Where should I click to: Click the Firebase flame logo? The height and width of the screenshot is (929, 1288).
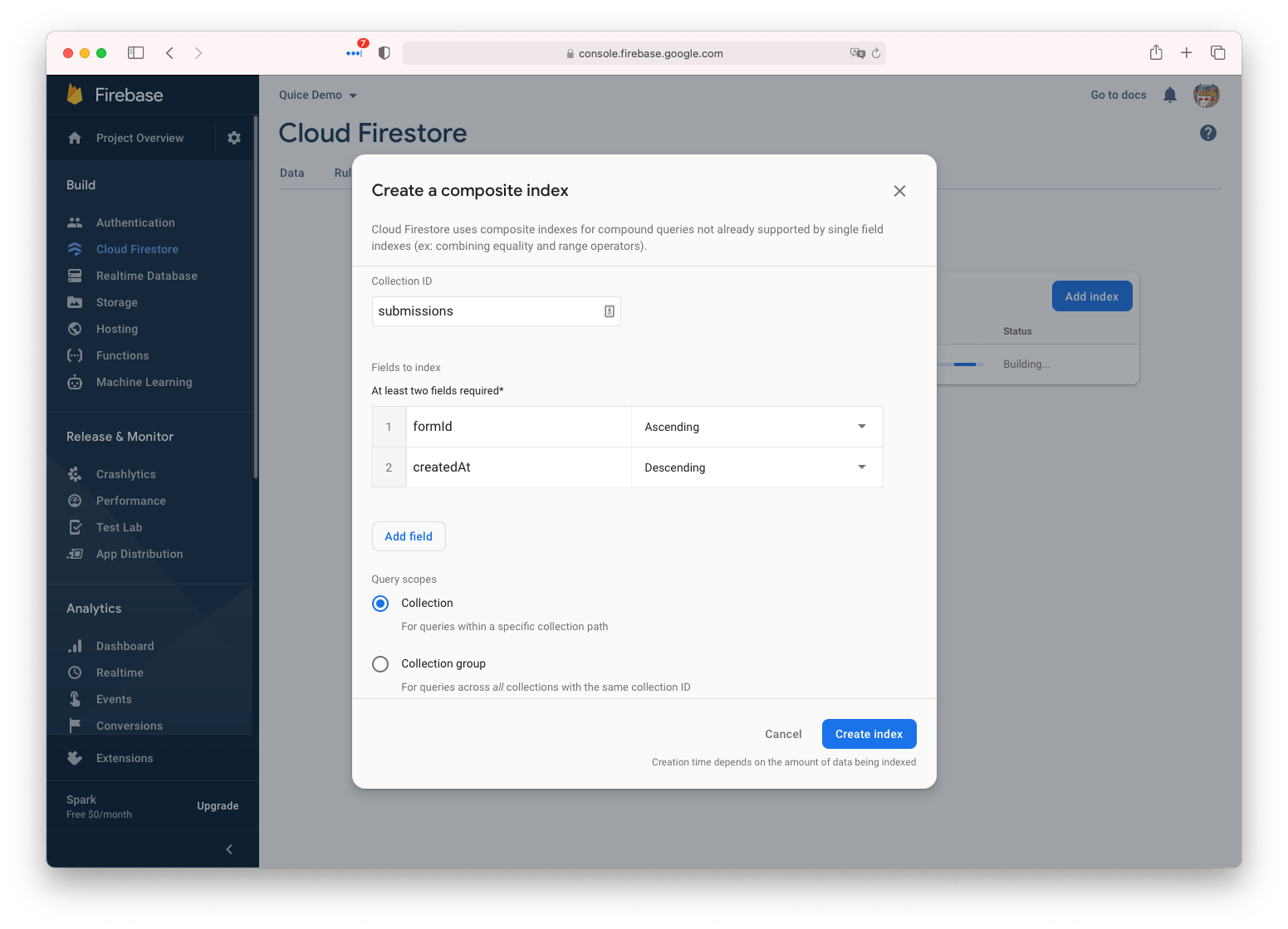(75, 94)
